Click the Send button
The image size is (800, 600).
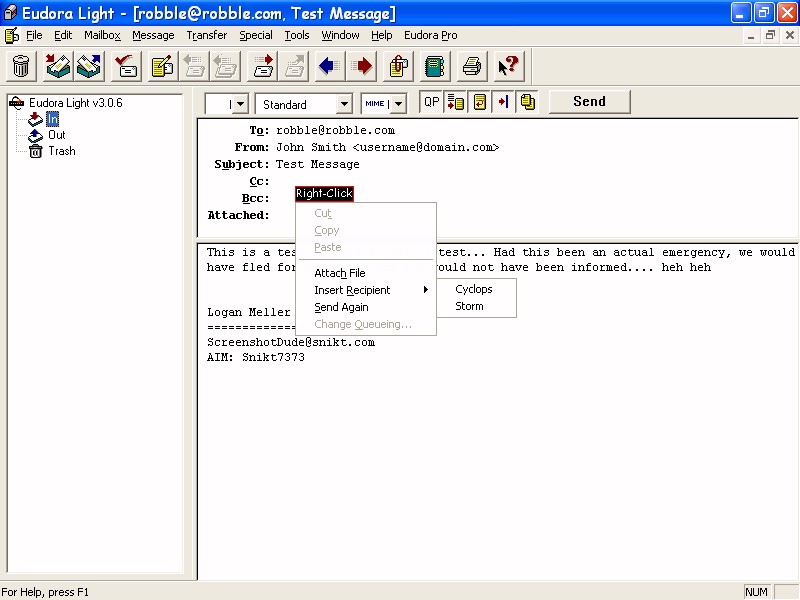(589, 102)
